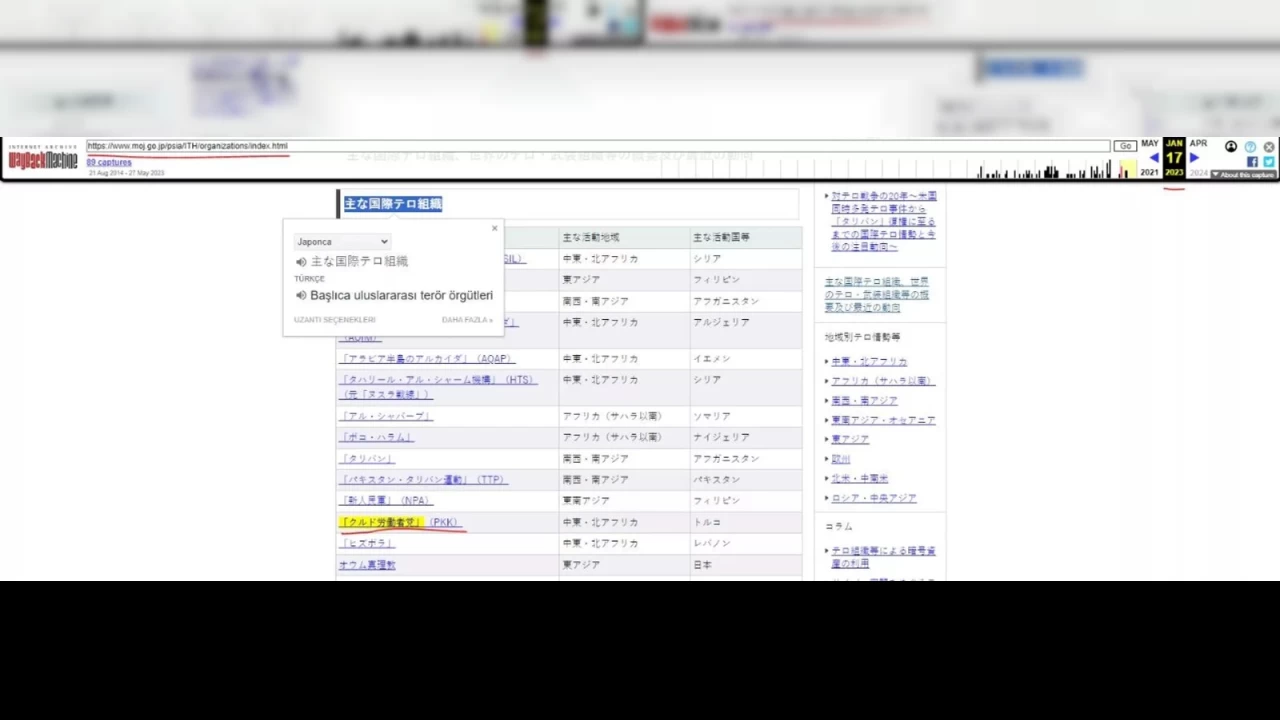
Task: Open the highlighted (PKK) organization link
Action: 400,522
